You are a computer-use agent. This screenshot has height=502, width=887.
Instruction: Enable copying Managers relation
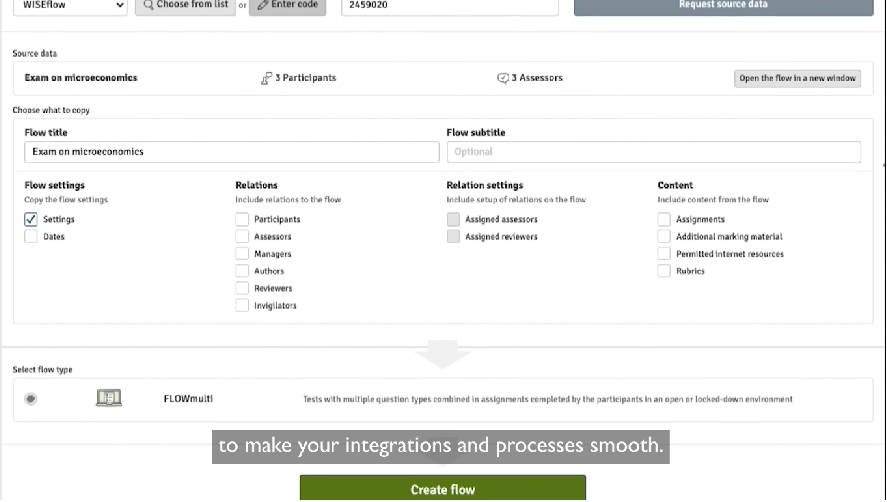point(242,254)
